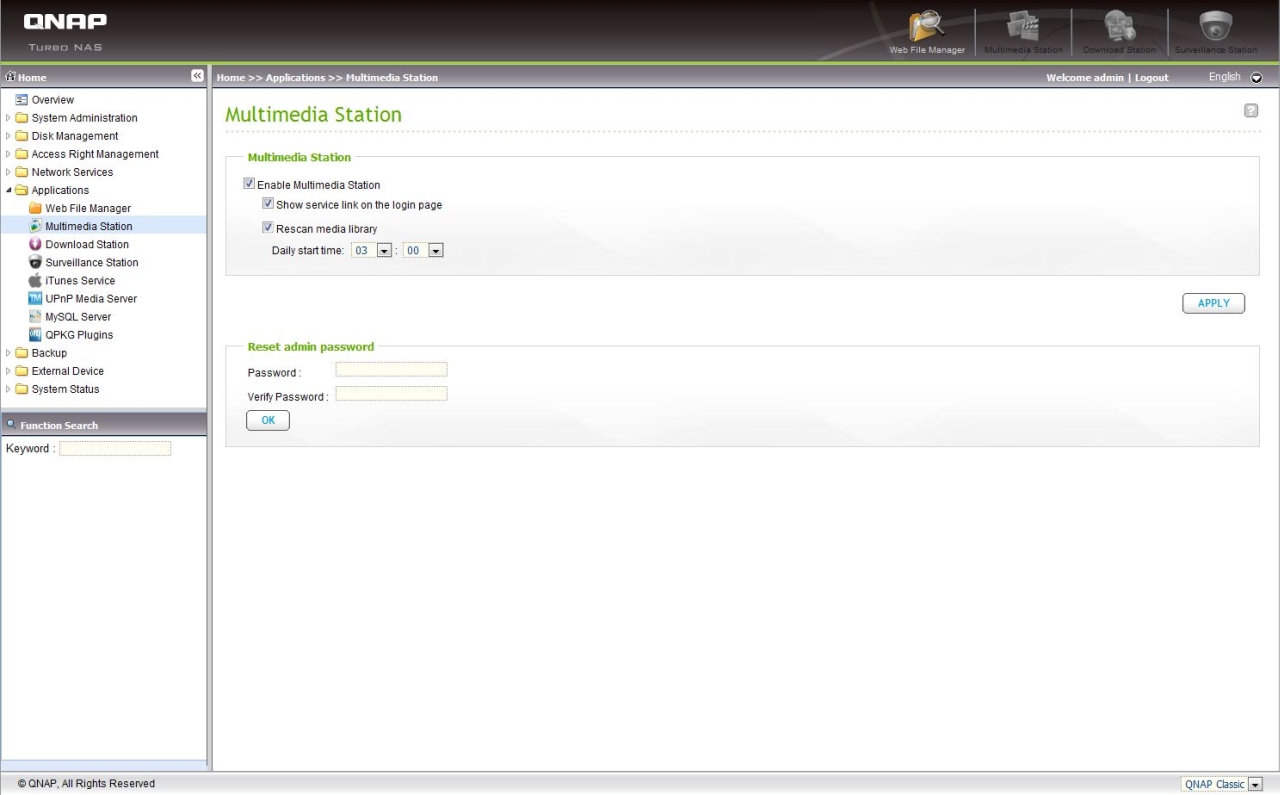
Task: Click the Disk Management folder icon
Action: 21,136
